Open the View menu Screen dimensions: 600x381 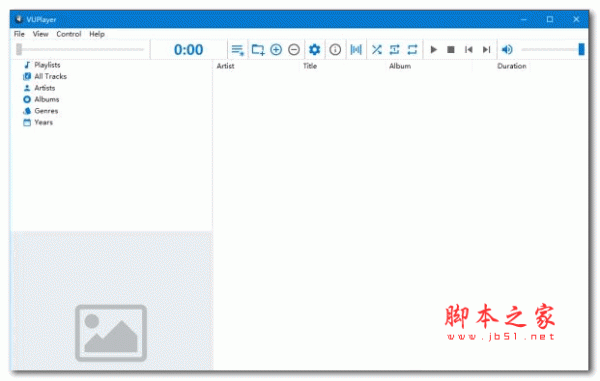41,34
